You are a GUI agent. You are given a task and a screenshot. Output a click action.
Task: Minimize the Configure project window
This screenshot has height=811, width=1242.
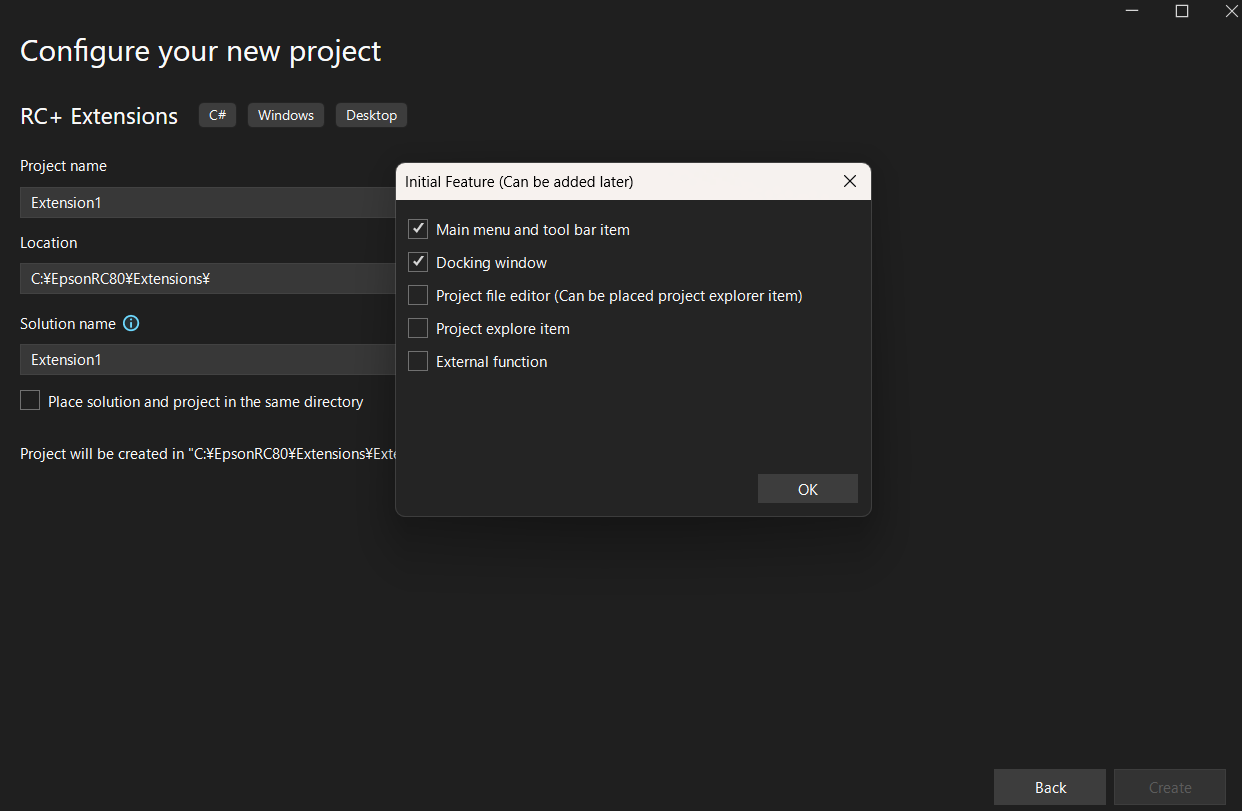pyautogui.click(x=1131, y=11)
